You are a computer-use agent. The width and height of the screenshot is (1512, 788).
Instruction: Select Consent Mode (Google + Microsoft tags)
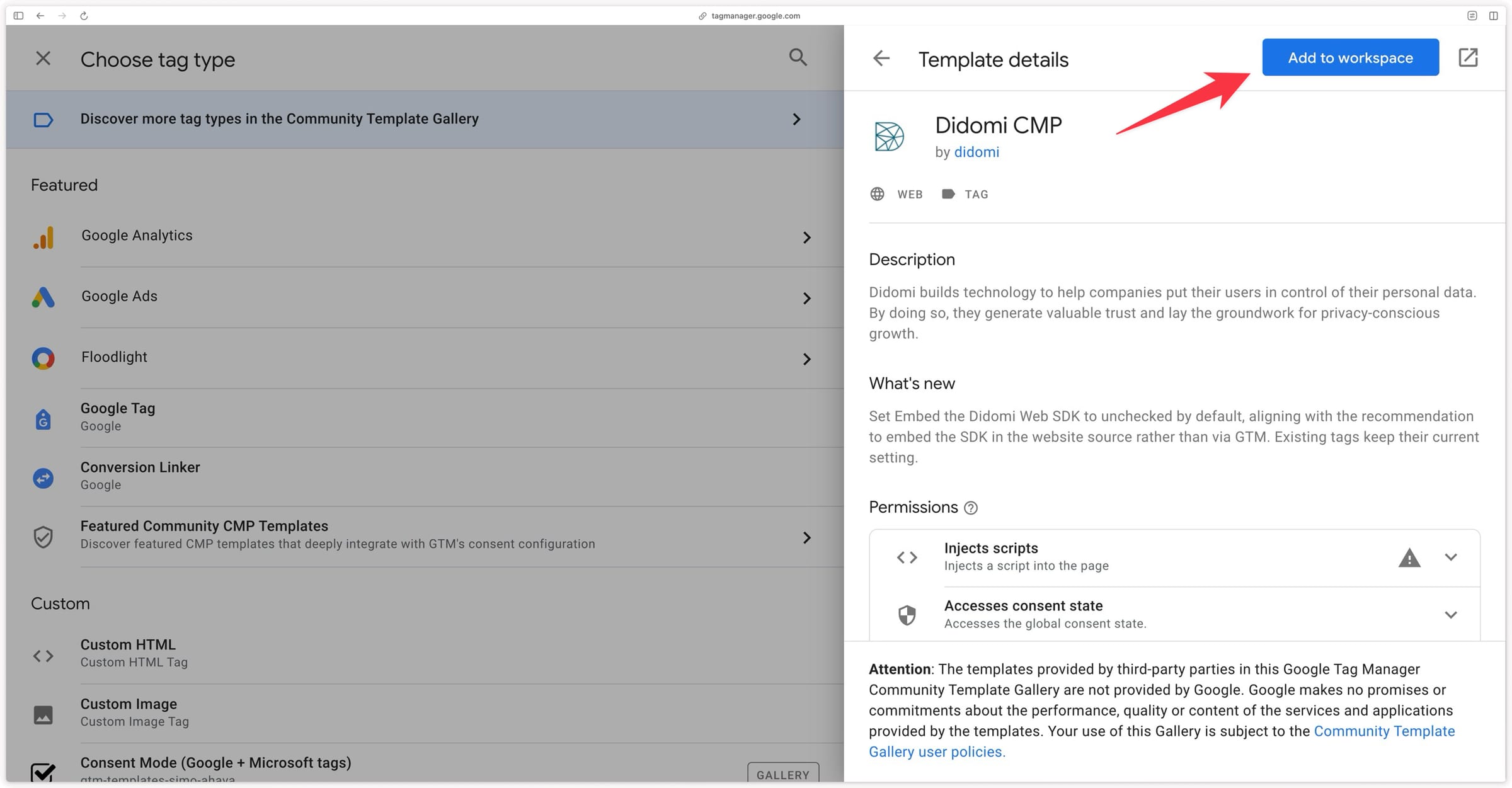tap(425, 763)
